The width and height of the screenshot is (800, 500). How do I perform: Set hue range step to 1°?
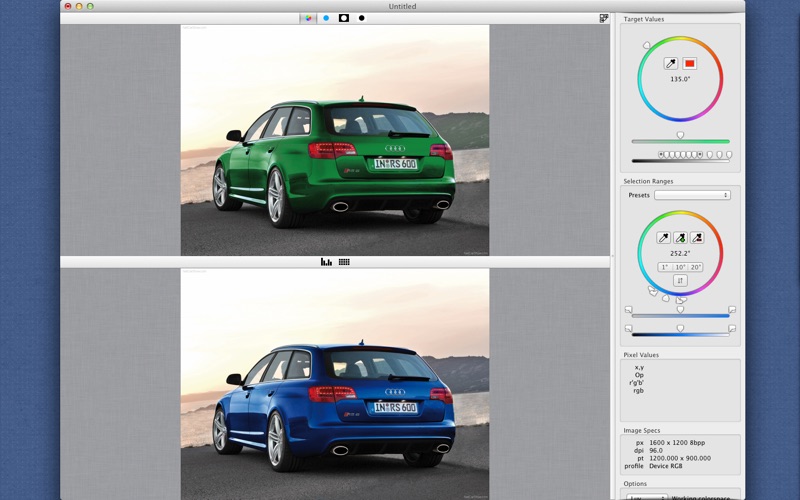665,267
